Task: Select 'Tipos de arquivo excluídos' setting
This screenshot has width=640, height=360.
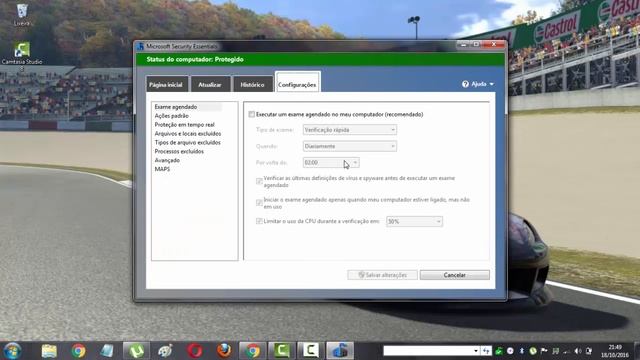Action: point(187,142)
